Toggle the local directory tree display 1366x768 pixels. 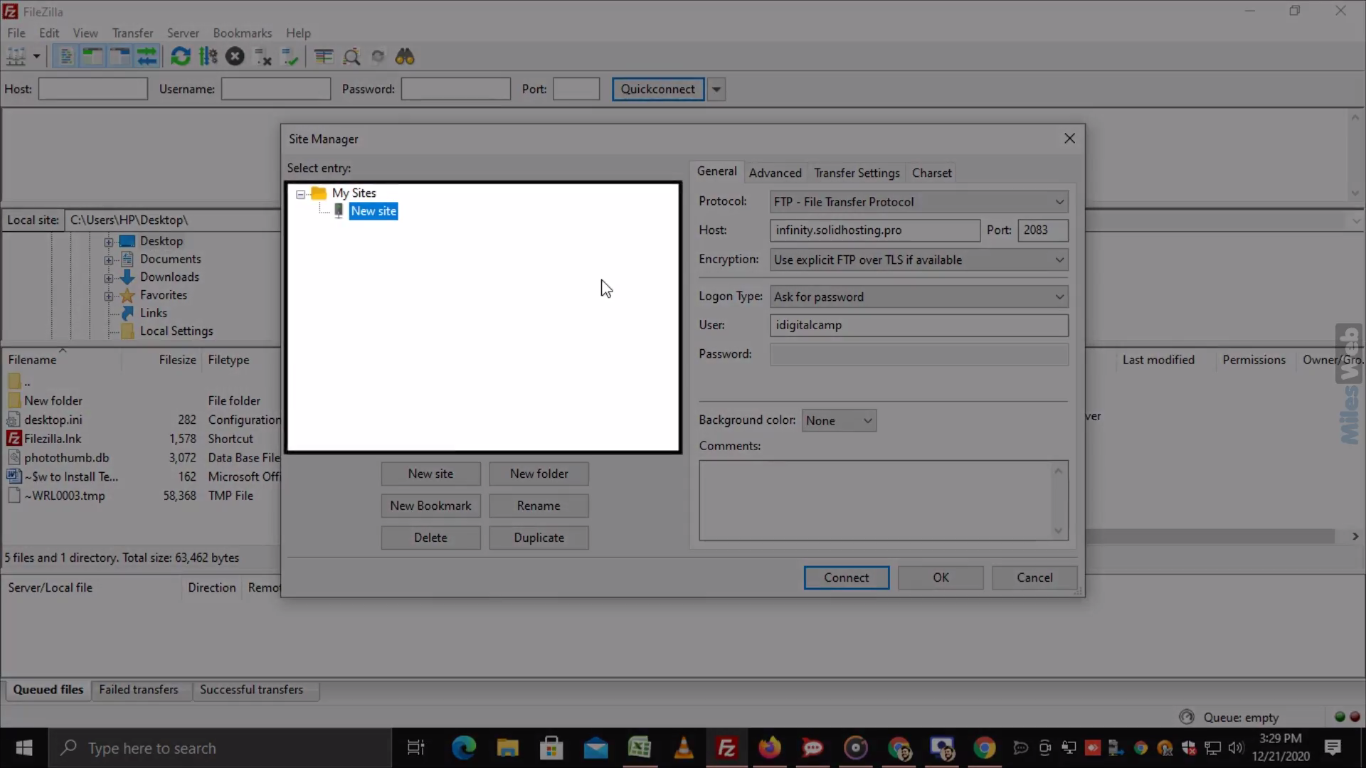(x=92, y=57)
